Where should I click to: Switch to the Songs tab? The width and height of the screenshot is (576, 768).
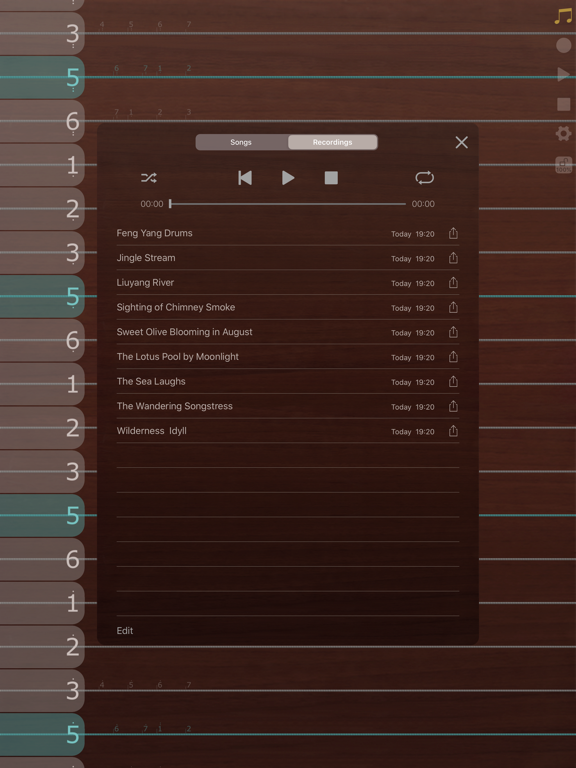point(241,142)
